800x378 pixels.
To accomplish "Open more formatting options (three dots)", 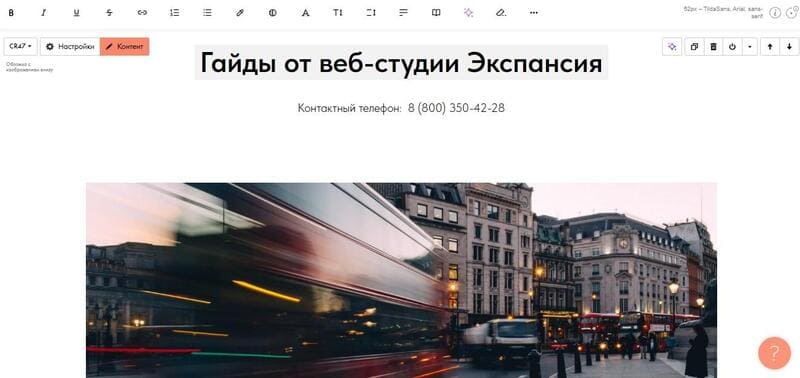I will (x=534, y=13).
